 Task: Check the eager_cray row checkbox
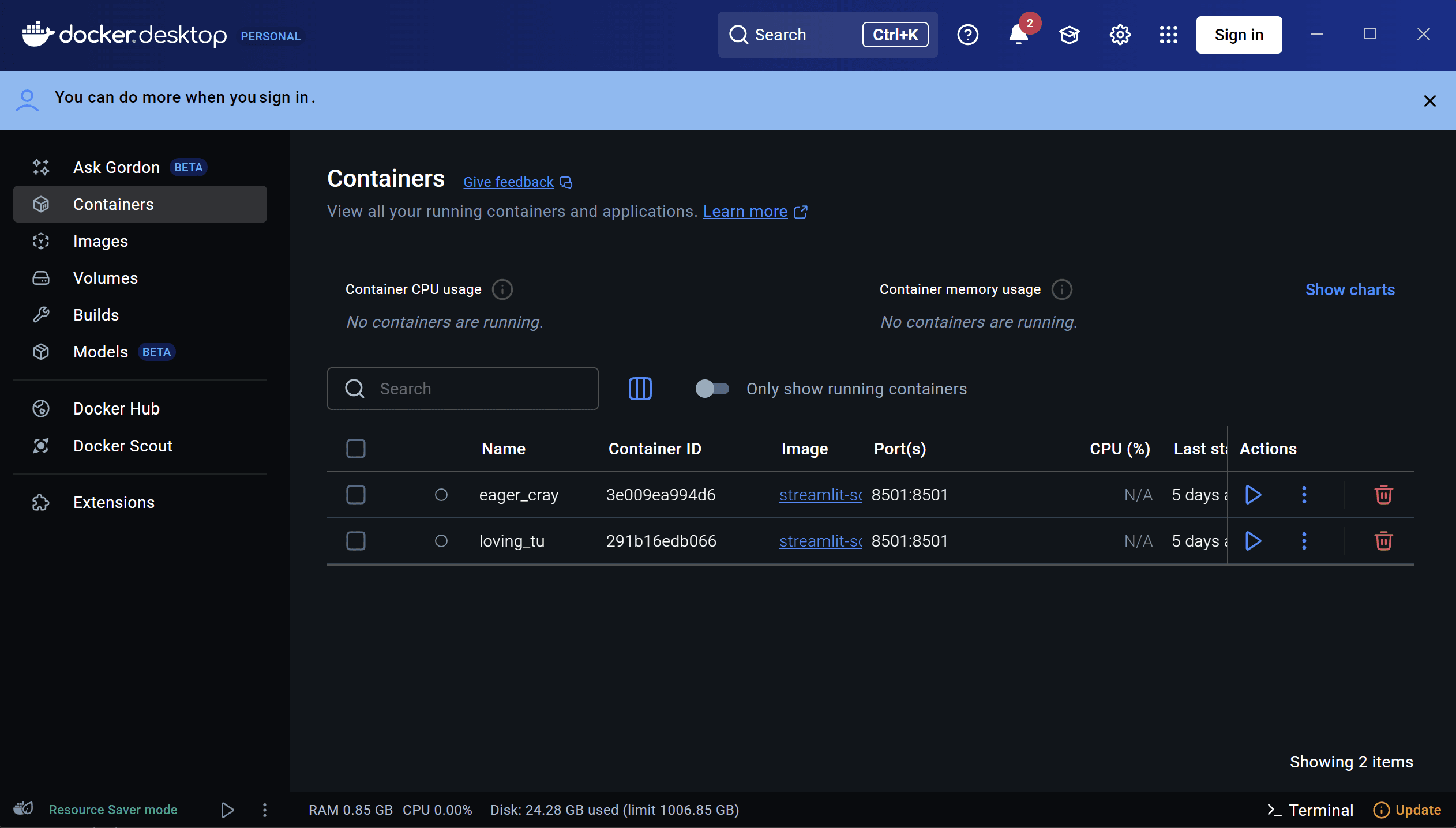click(355, 495)
